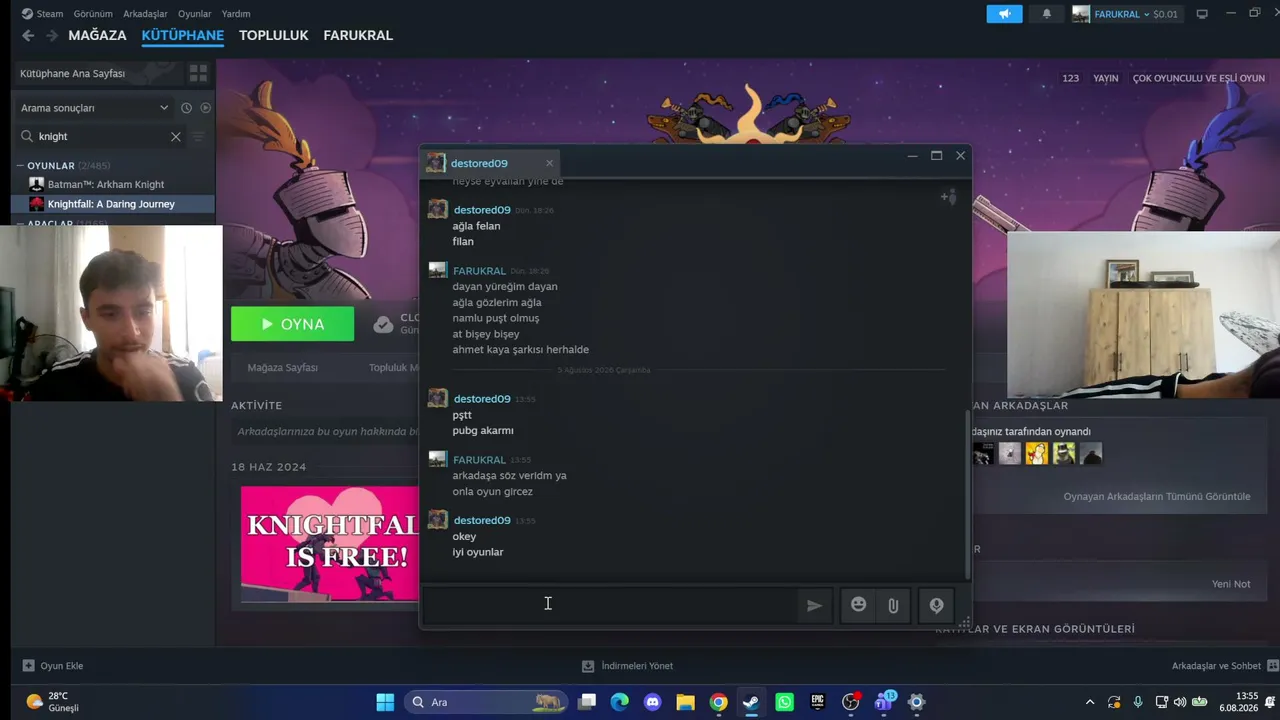This screenshot has height=720, width=1280.
Task: Click the 'Oyun Ekle' button
Action: tap(53, 666)
